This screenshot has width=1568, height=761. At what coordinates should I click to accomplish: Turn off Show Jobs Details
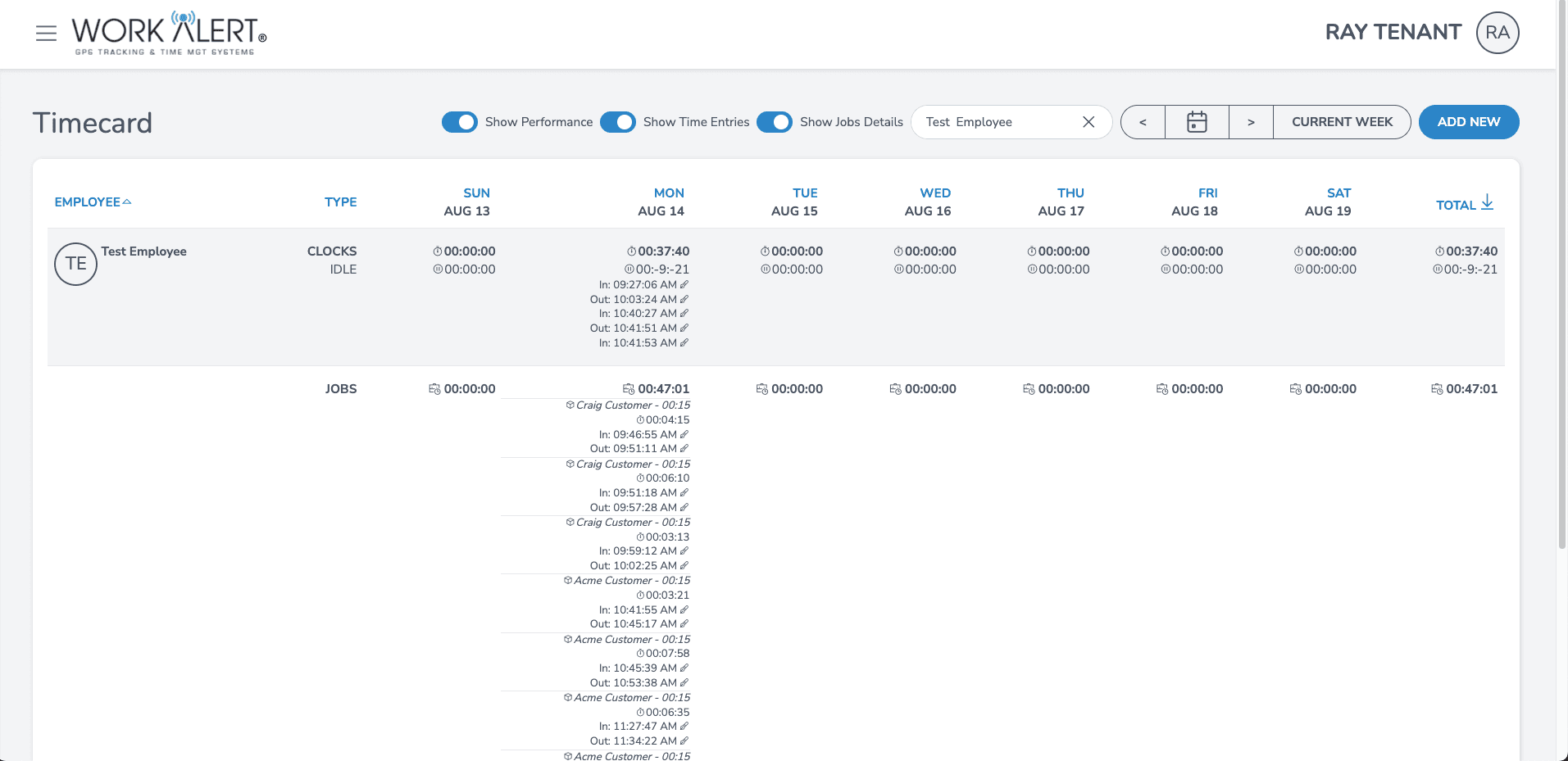(775, 122)
